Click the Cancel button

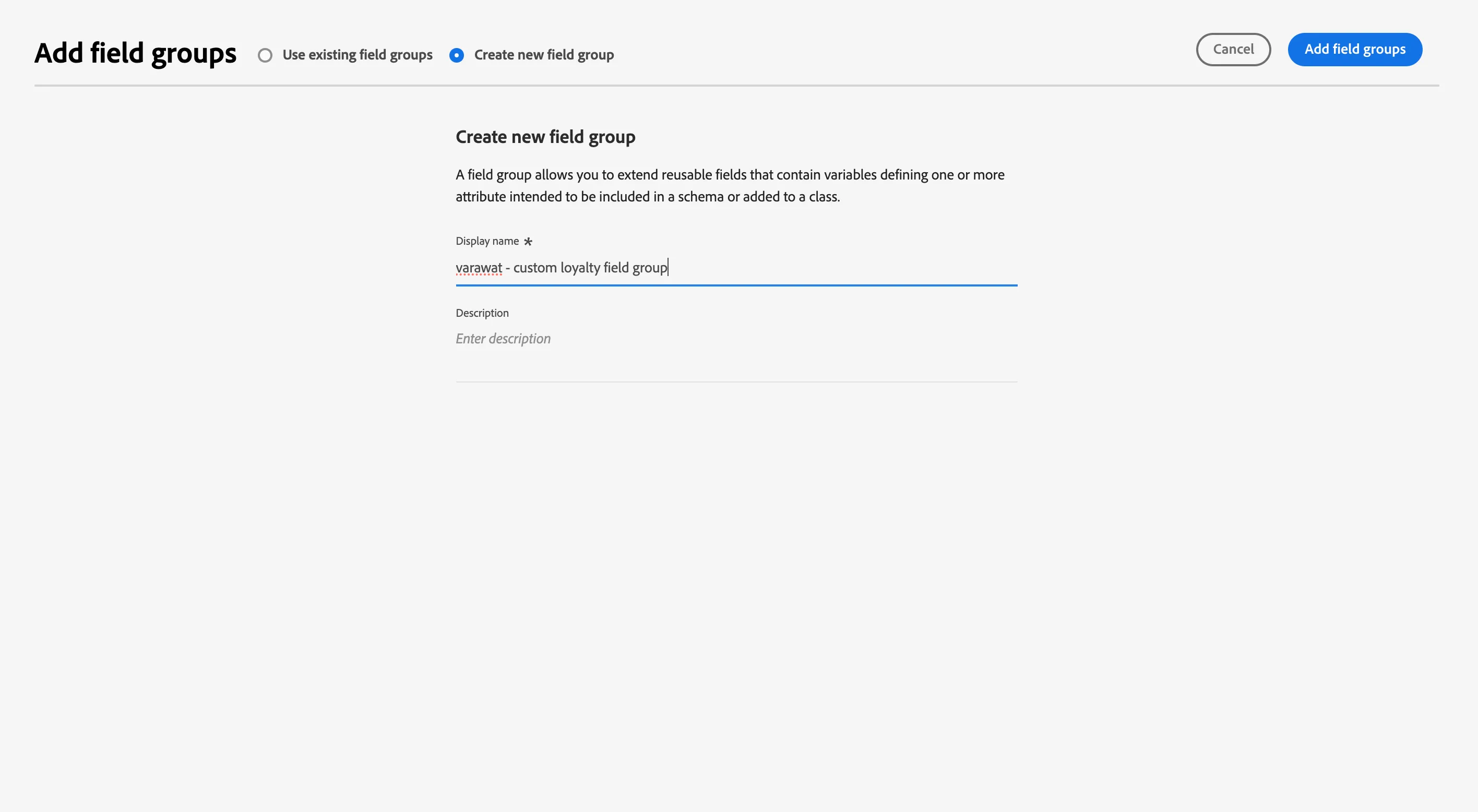(1233, 50)
